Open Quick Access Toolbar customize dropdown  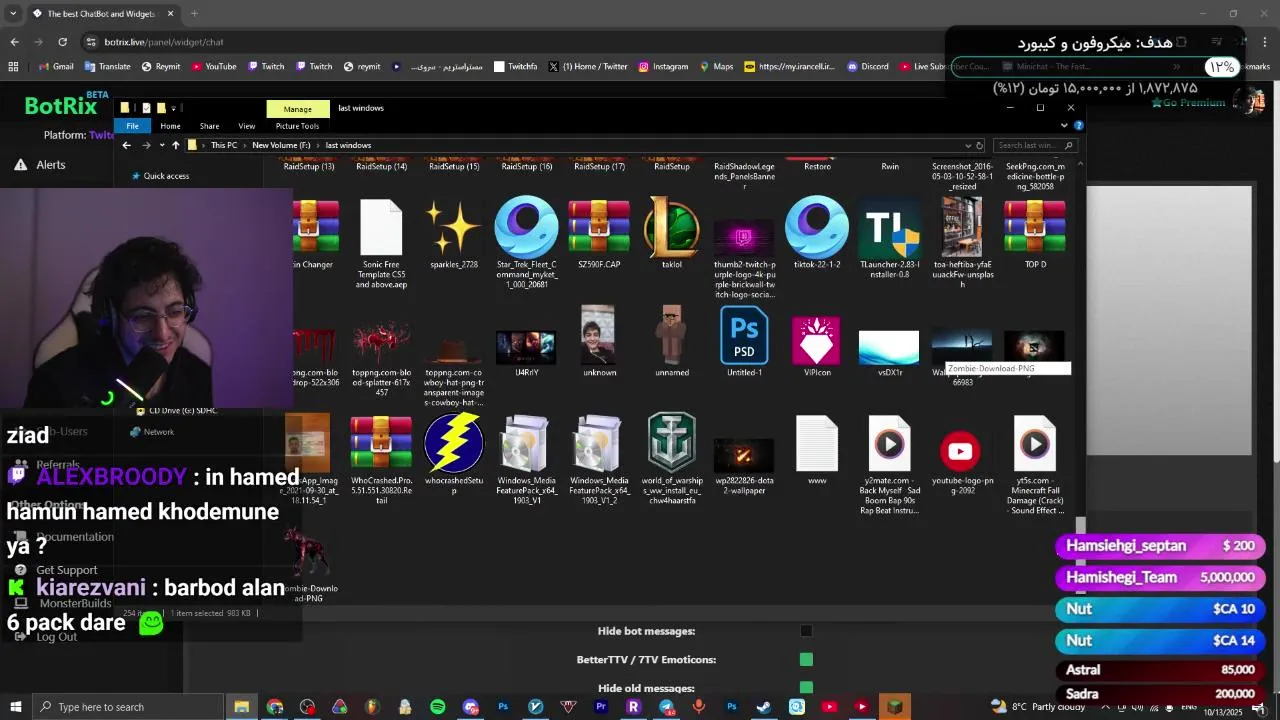(x=173, y=108)
